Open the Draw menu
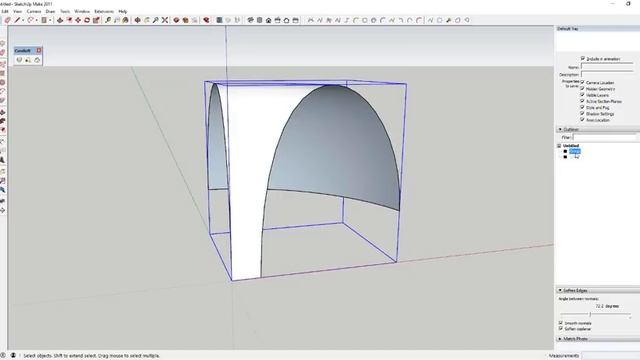 tap(50, 11)
